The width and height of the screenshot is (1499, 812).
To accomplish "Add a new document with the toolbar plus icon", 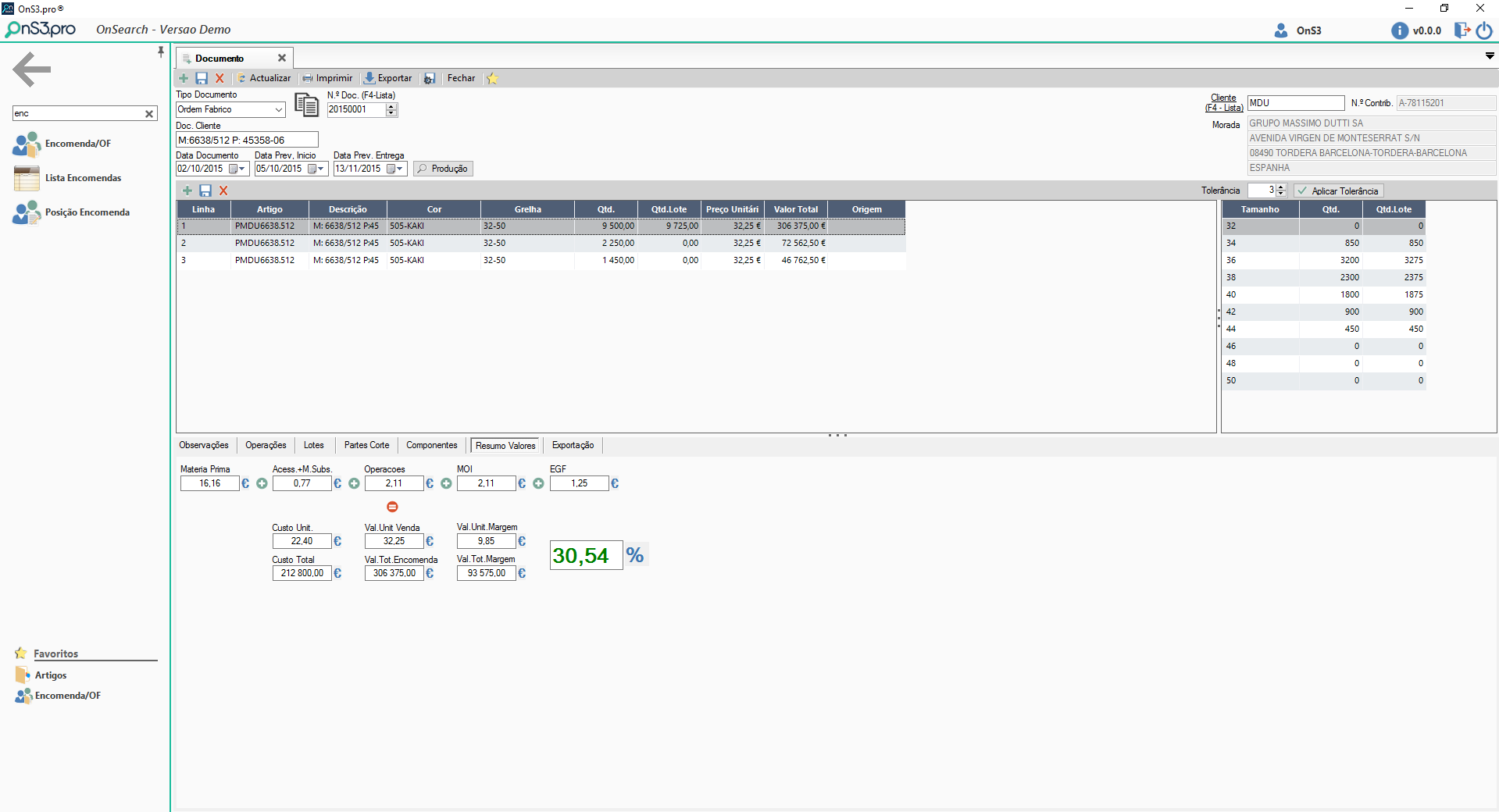I will [x=184, y=78].
